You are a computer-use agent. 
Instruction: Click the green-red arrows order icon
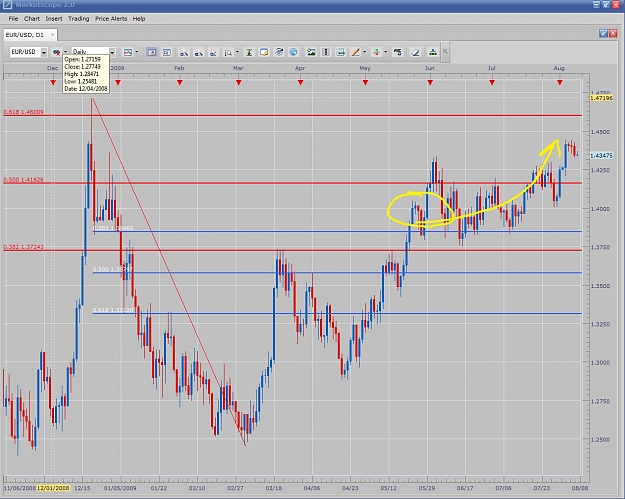pos(376,52)
